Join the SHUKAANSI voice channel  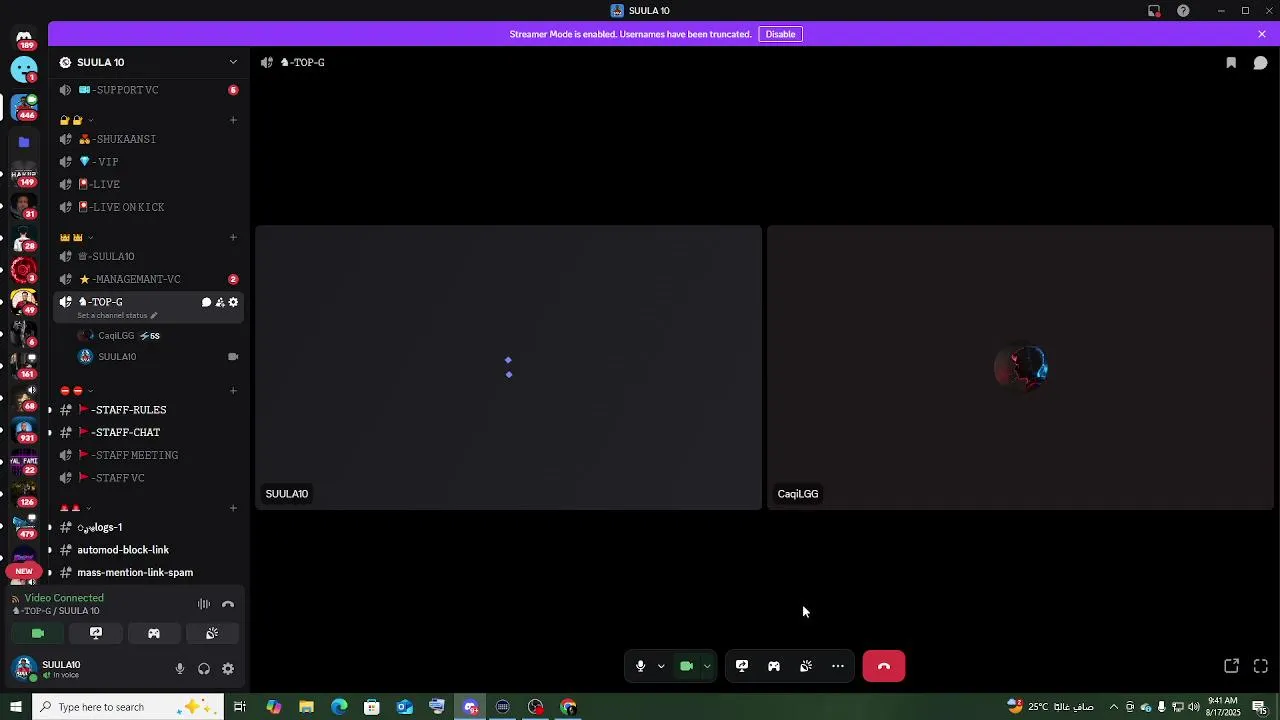[149, 139]
